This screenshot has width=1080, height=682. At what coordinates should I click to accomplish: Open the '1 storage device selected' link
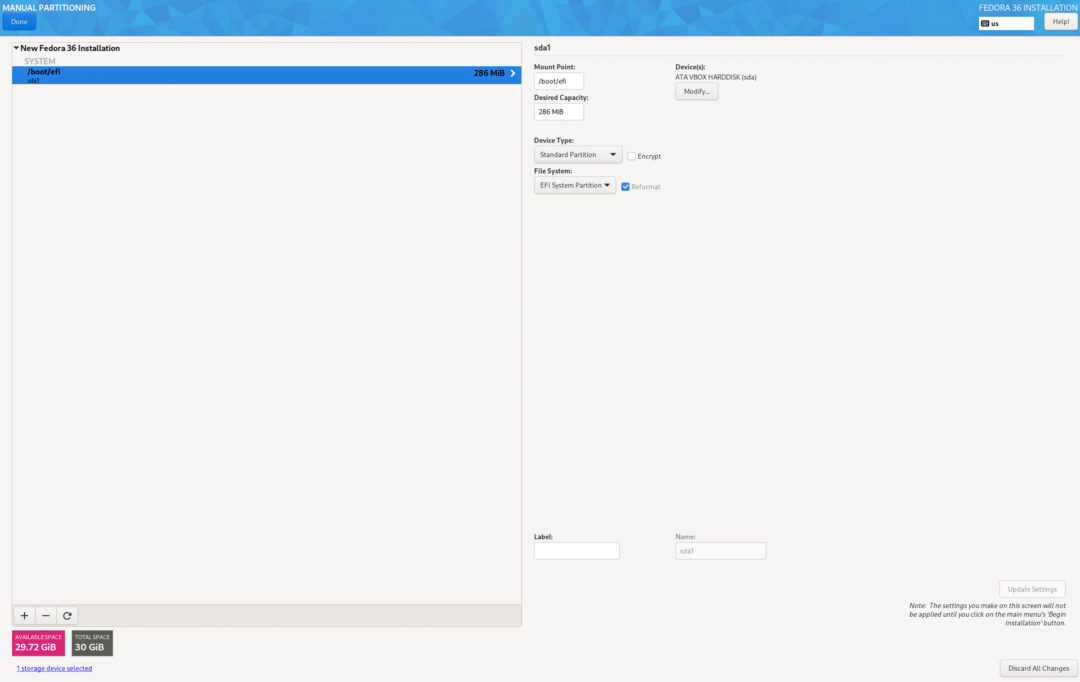tap(54, 668)
